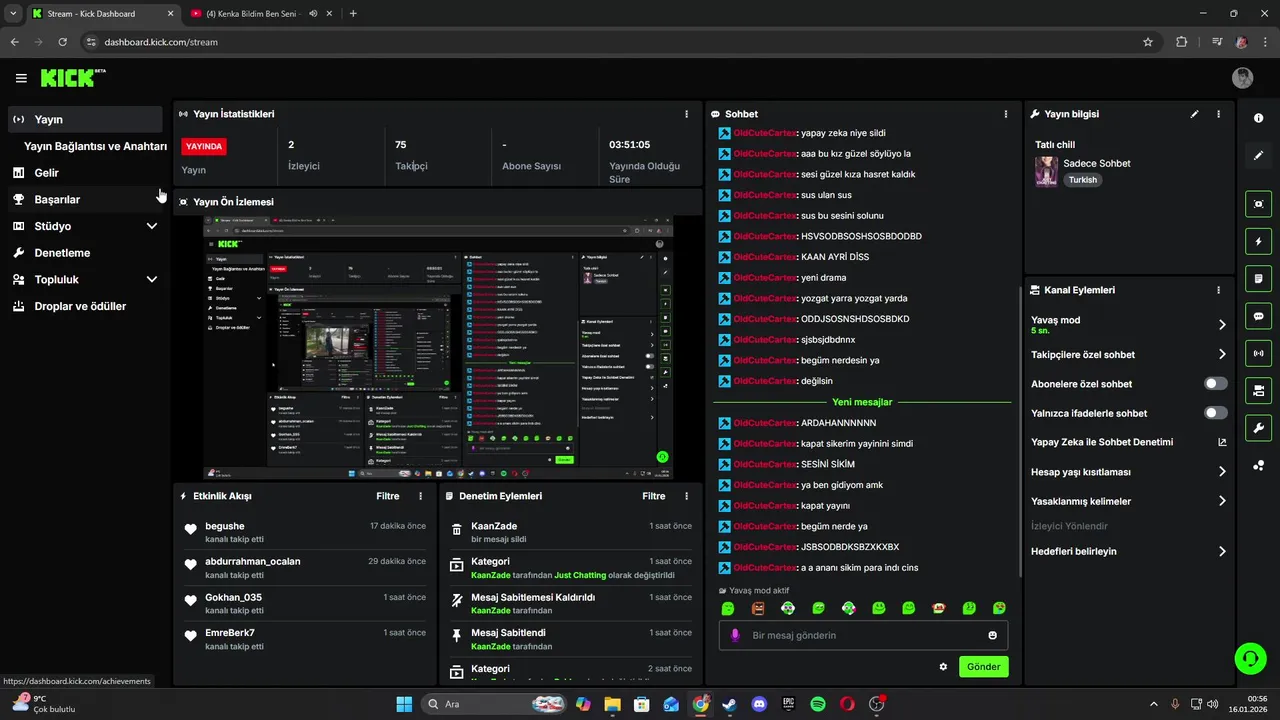This screenshot has width=1280, height=720.
Task: Open Başarılar sidebar item
Action: tap(84, 199)
